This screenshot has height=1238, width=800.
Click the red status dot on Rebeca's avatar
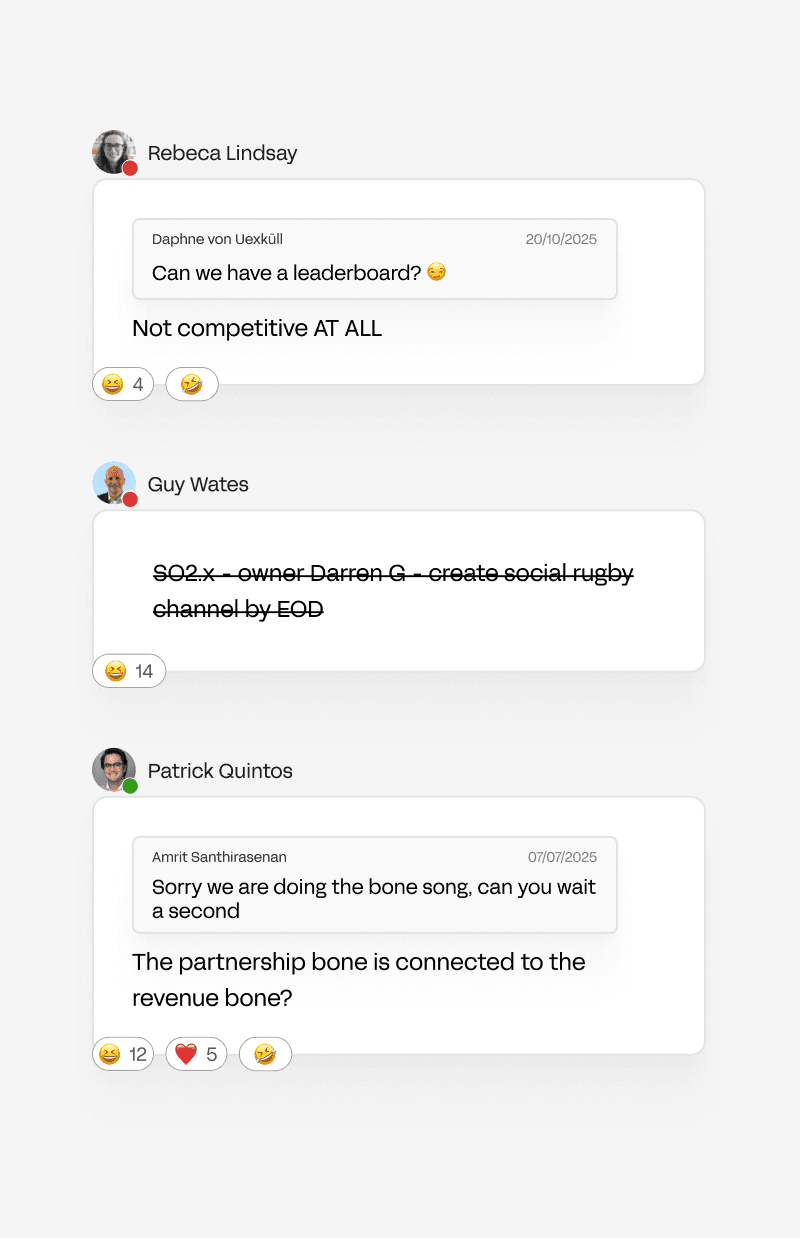[x=130, y=168]
